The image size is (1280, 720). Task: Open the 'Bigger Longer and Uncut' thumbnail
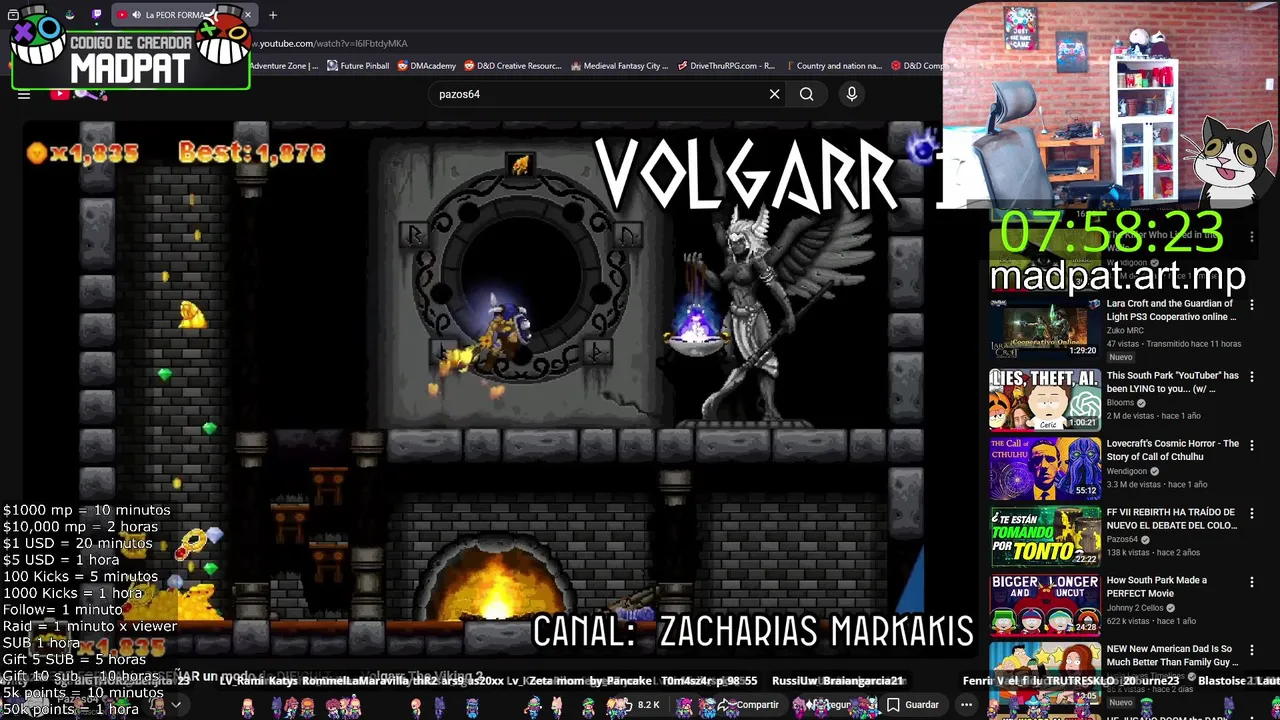[1045, 604]
